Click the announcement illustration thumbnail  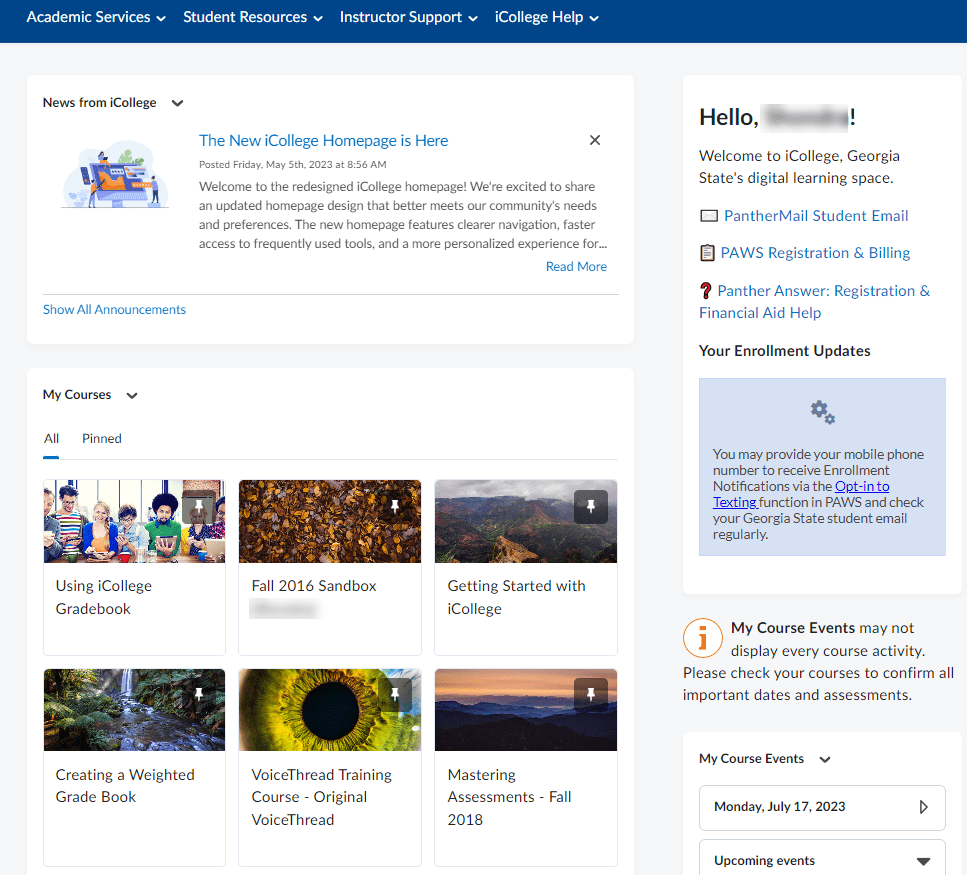[115, 175]
